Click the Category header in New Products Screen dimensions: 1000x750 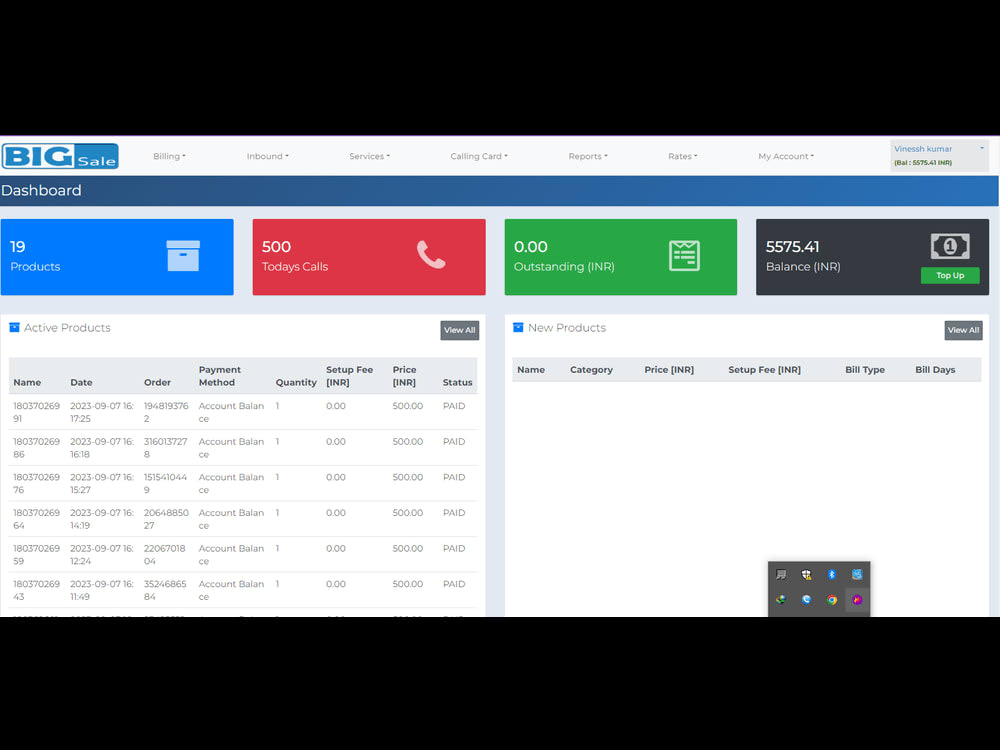pyautogui.click(x=591, y=370)
